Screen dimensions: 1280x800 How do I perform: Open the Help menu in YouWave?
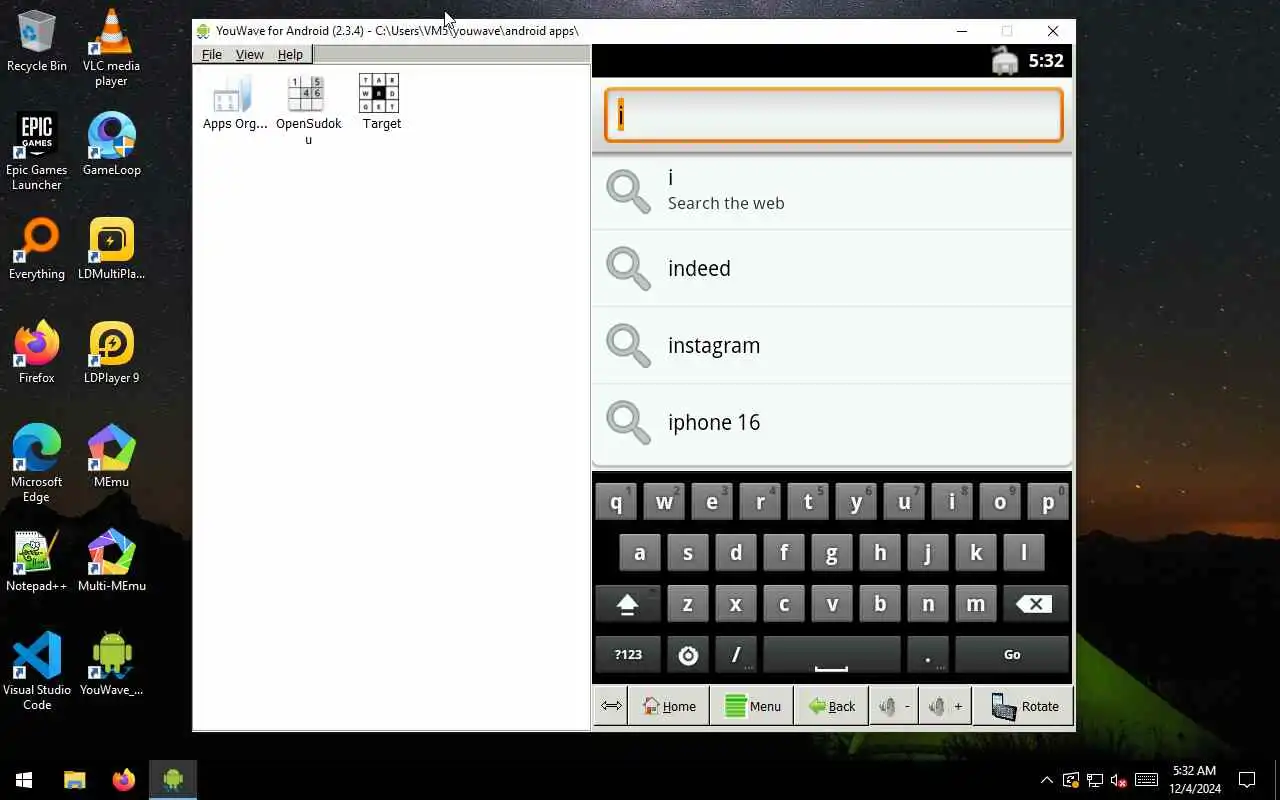tap(290, 54)
